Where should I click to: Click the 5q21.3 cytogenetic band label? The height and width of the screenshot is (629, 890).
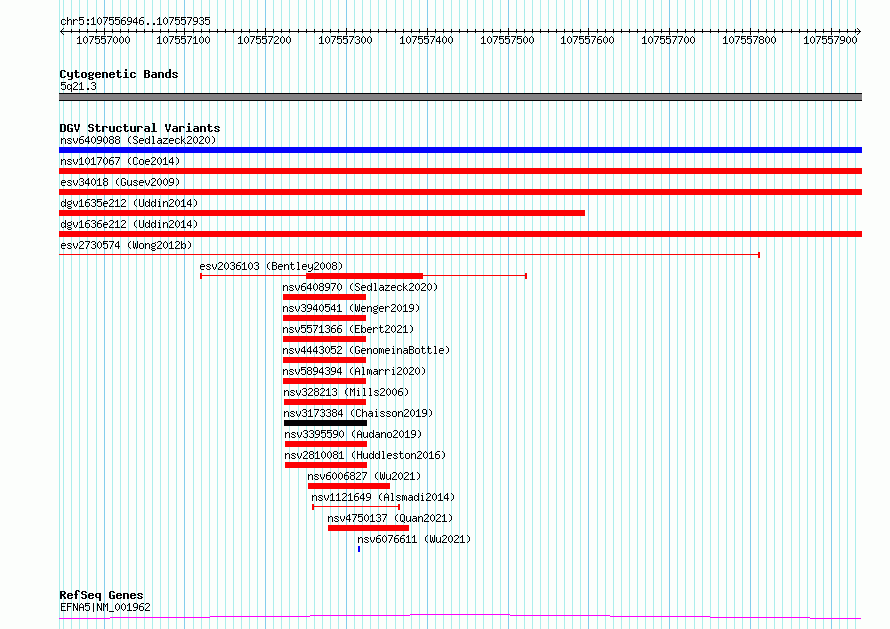click(78, 86)
